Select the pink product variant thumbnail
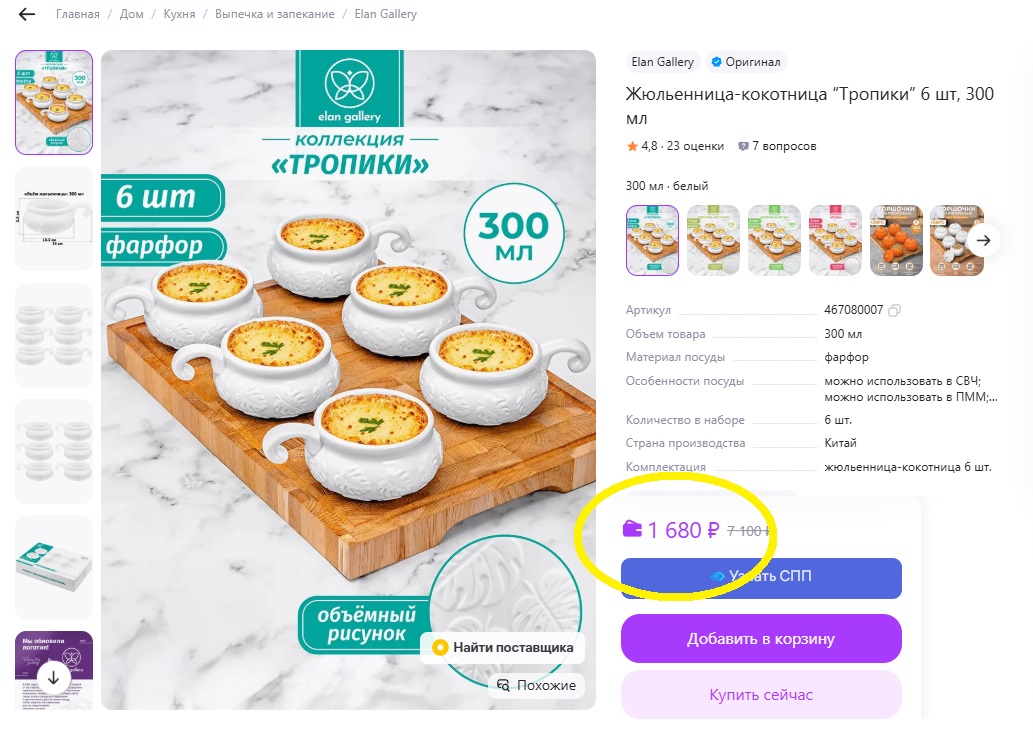The height and width of the screenshot is (751, 1033). click(835, 240)
